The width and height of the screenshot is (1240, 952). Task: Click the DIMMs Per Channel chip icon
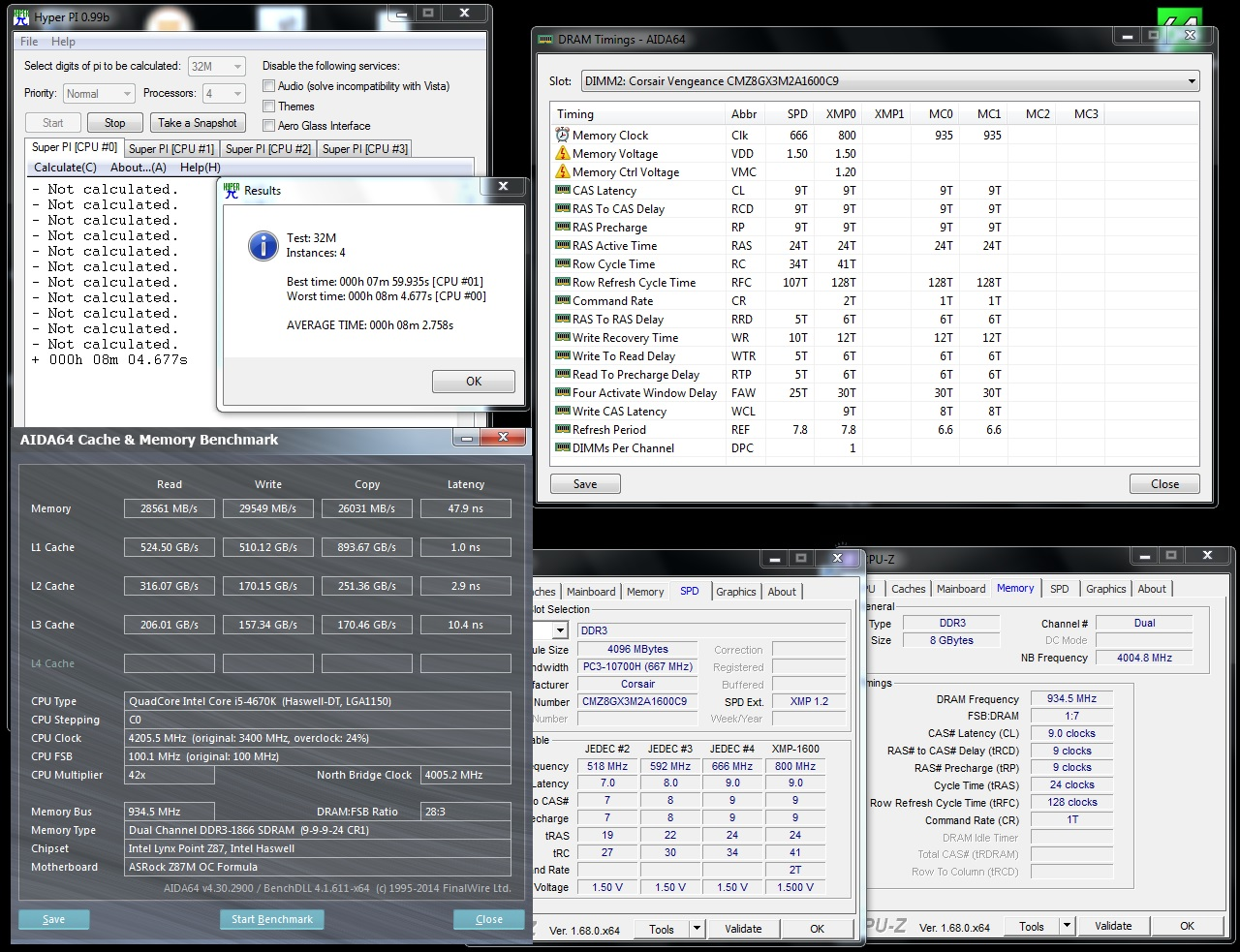[563, 447]
